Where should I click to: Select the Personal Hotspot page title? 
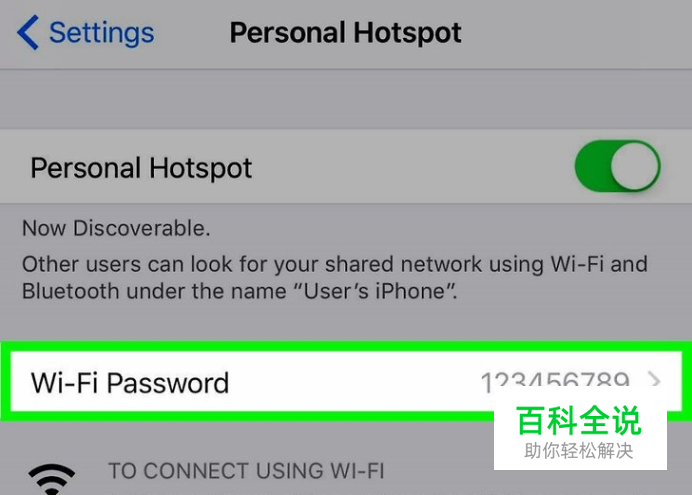pos(346,33)
